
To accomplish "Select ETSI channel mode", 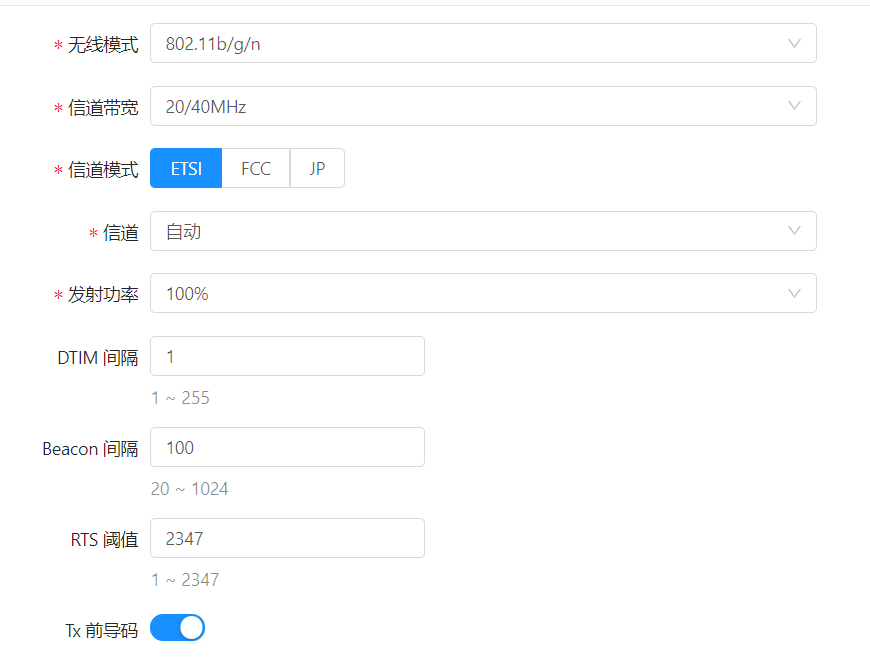I will 186,169.
